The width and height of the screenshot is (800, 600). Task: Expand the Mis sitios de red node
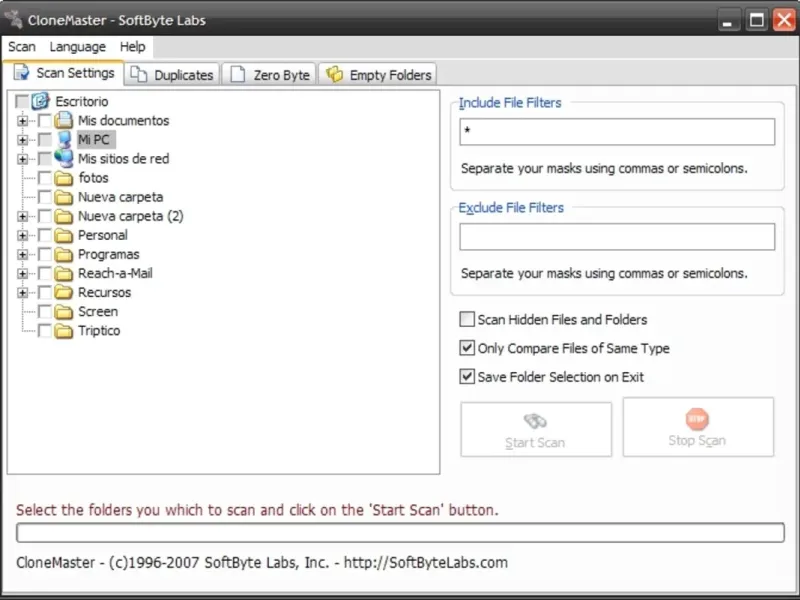(x=22, y=159)
